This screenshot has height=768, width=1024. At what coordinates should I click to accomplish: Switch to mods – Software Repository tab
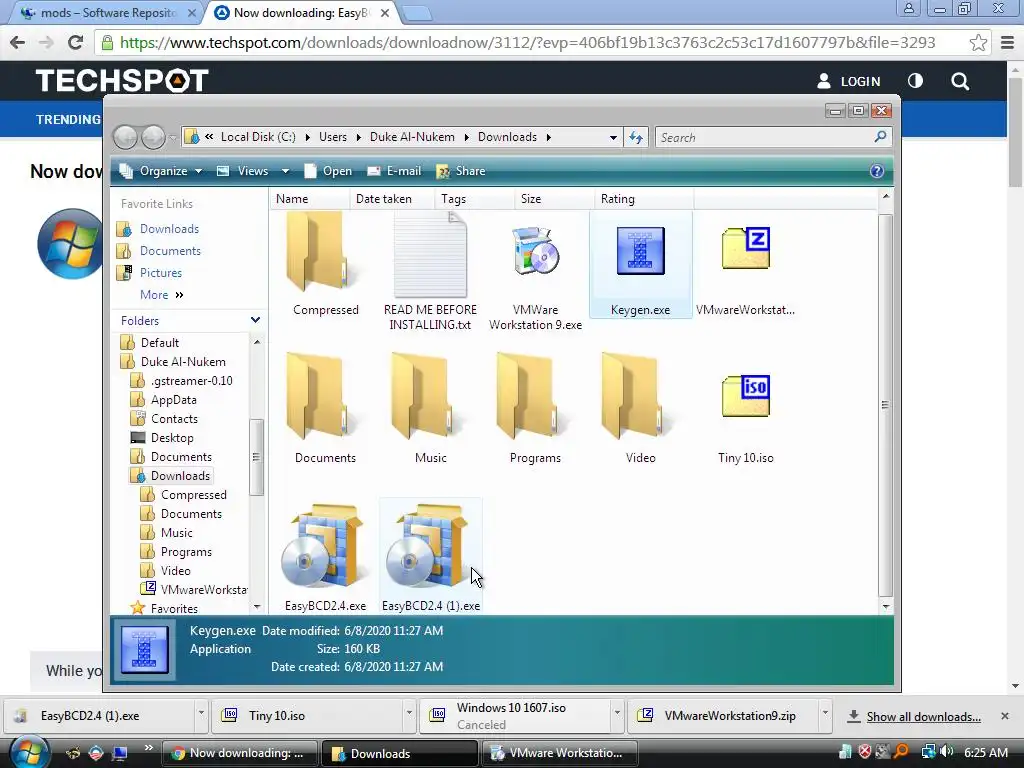[108, 13]
